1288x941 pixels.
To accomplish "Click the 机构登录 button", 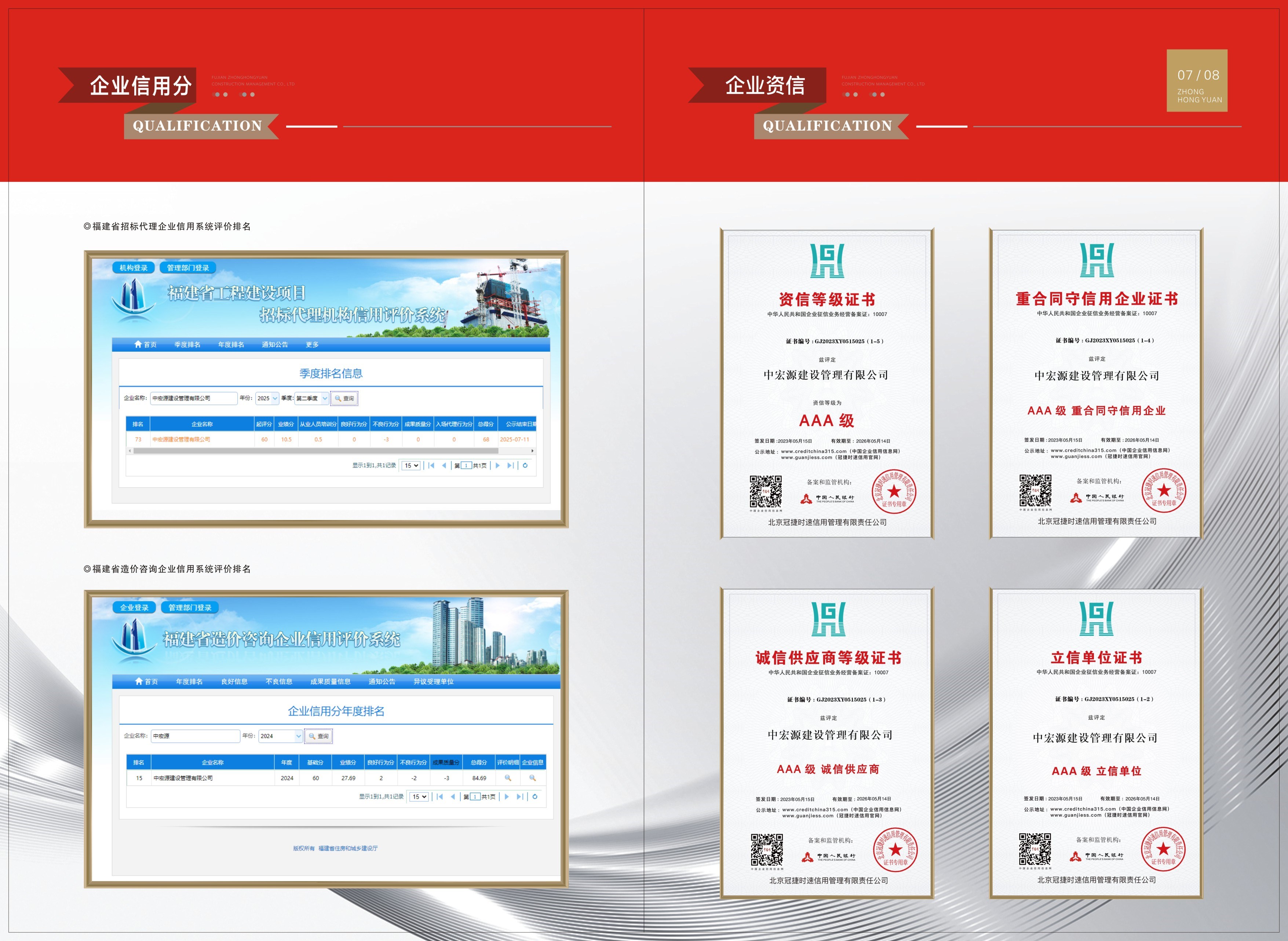I will [133, 268].
